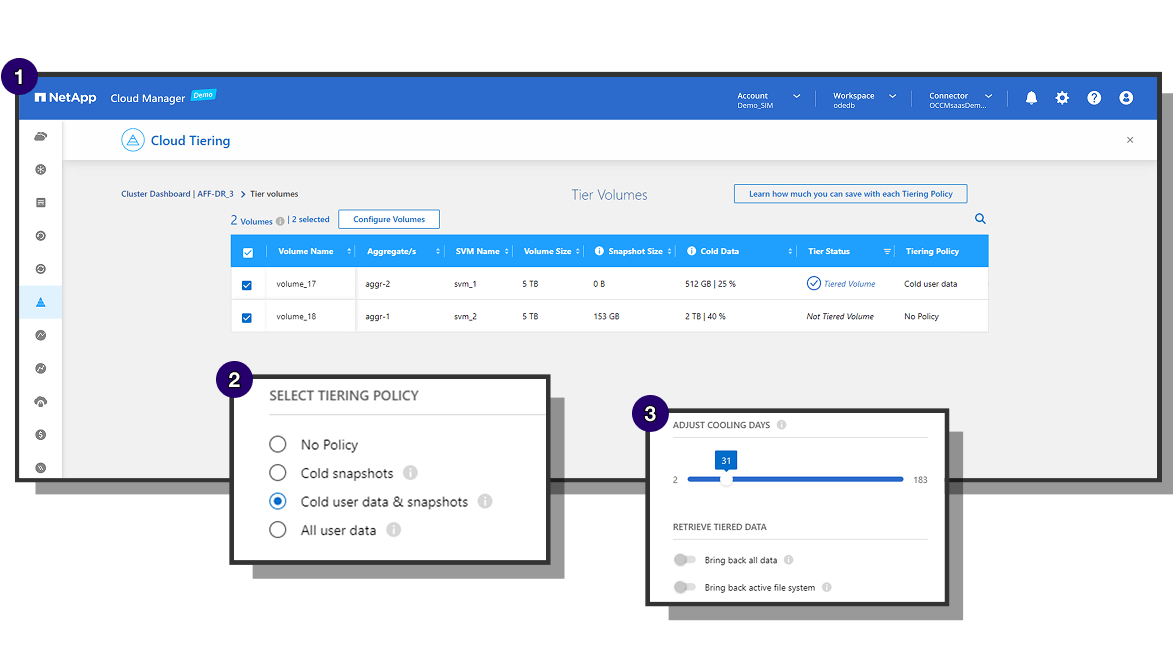
Task: Uncheck the volume_17 row checkbox
Action: point(247,285)
